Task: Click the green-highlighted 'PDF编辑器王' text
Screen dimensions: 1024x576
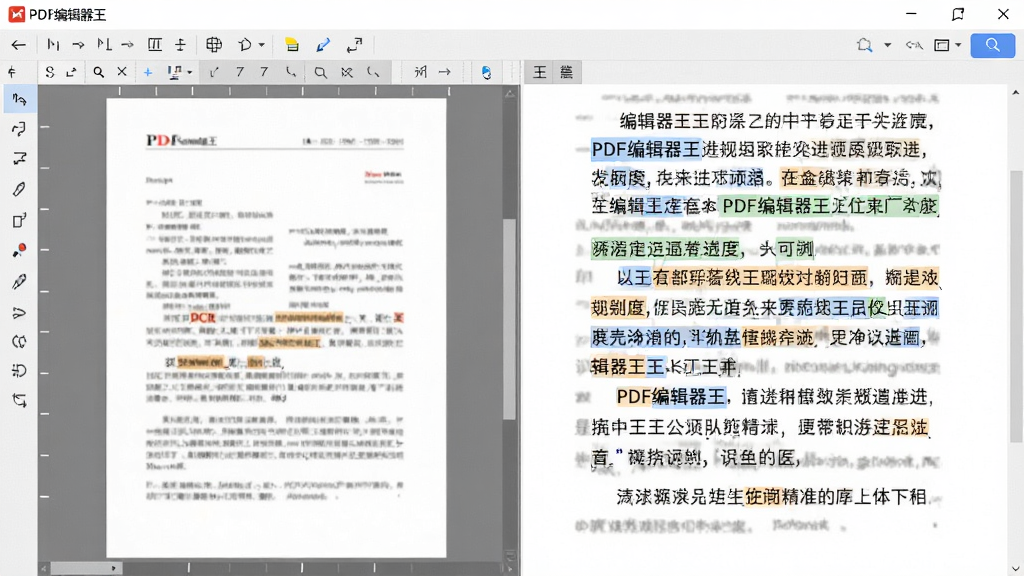Action: pos(775,206)
